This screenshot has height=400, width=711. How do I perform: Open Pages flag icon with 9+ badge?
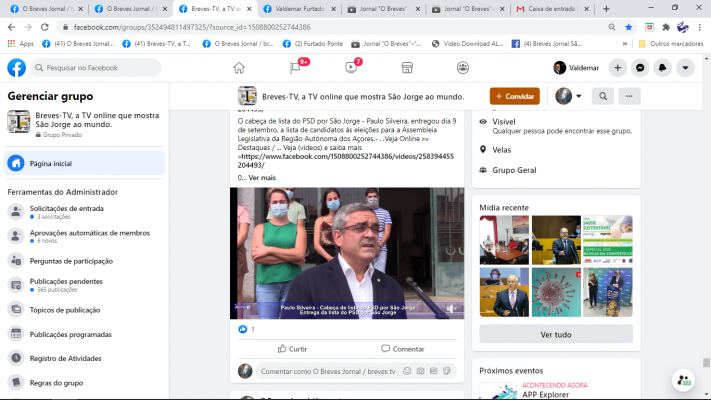pyautogui.click(x=295, y=68)
